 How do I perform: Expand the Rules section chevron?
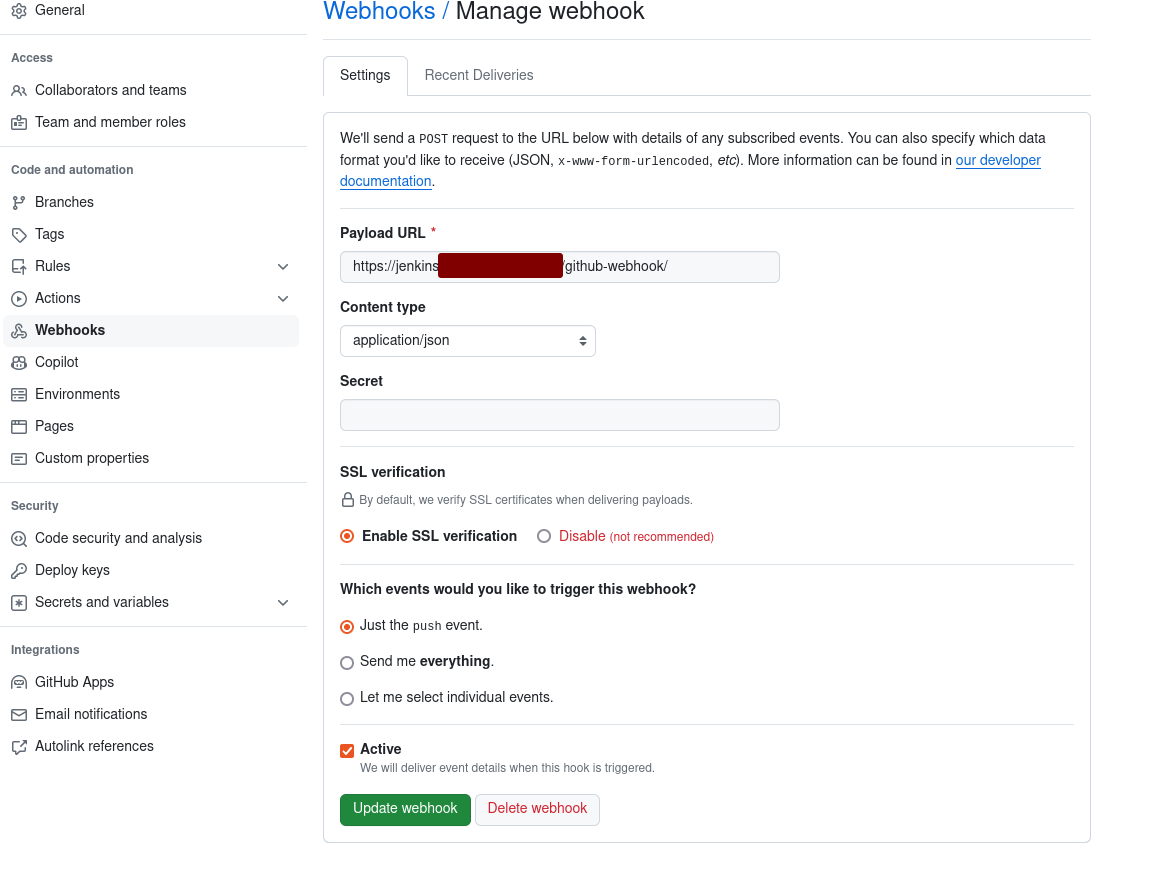[x=283, y=267]
